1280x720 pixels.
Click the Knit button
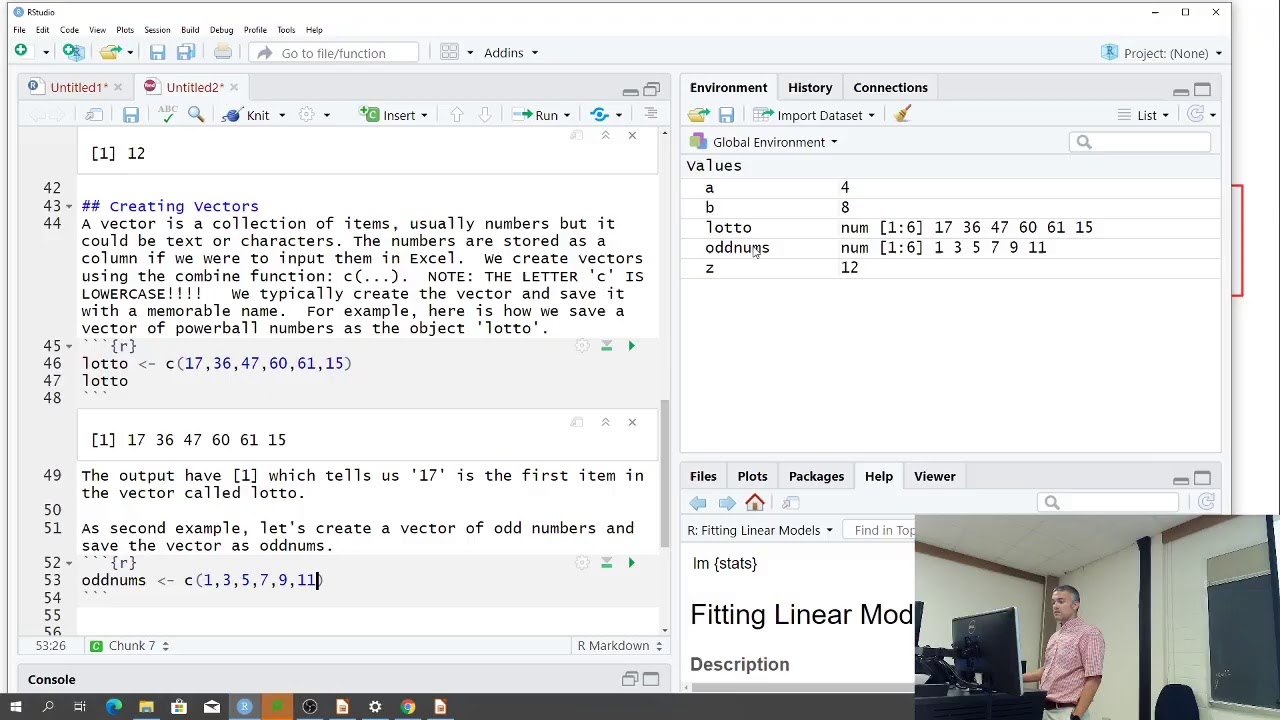coord(247,115)
